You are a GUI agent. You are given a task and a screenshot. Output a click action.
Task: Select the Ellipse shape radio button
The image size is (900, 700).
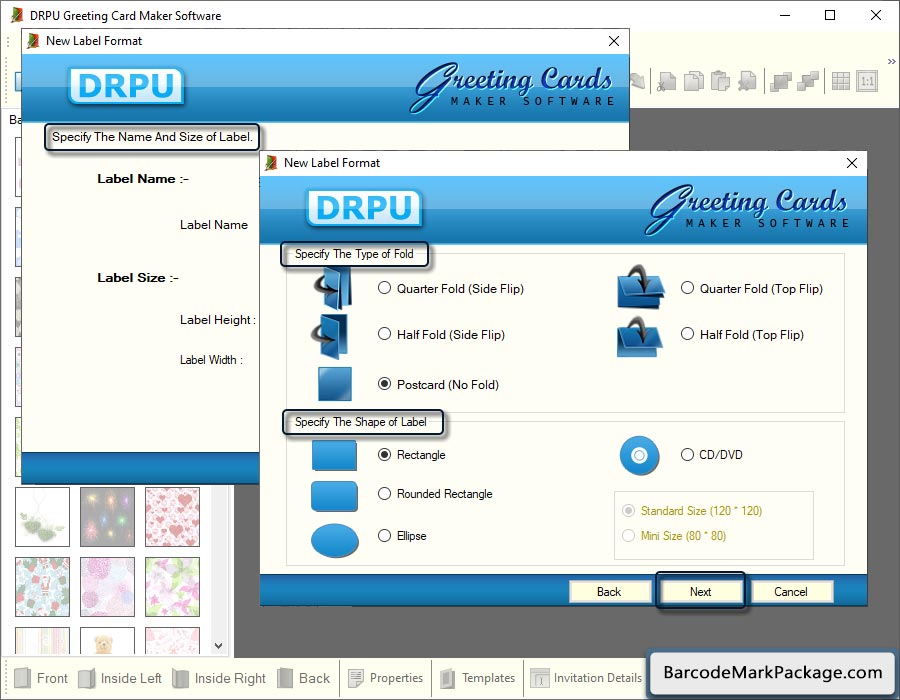[385, 535]
